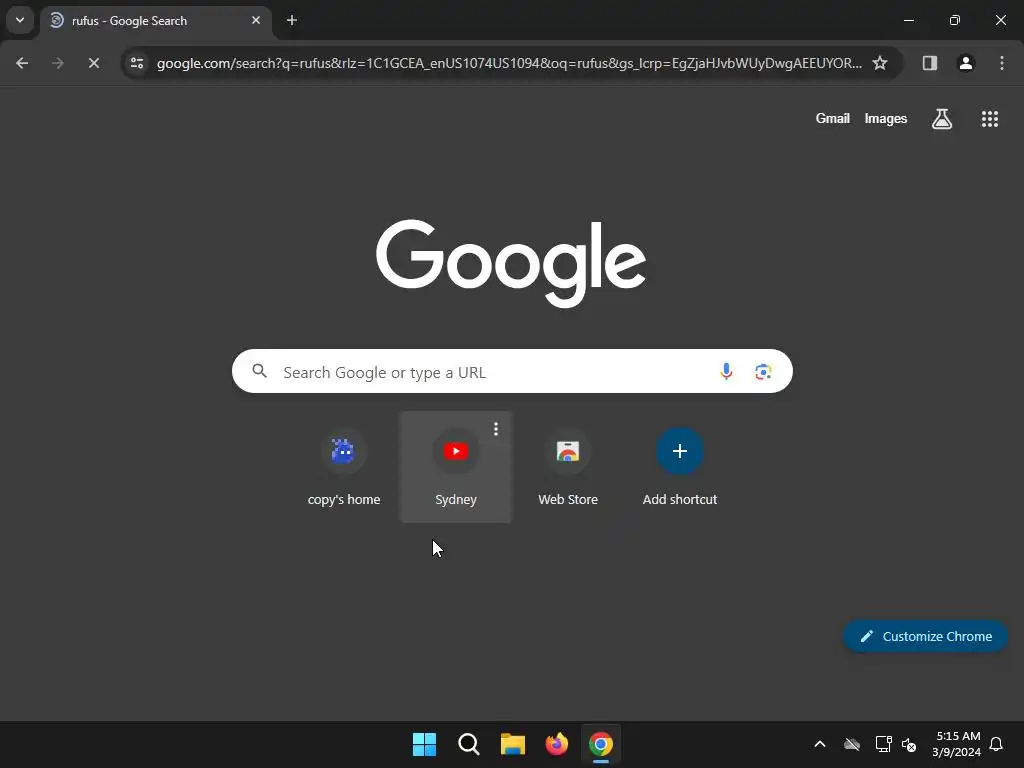Image resolution: width=1024 pixels, height=768 pixels.
Task: Click the muted volume tray icon
Action: click(909, 744)
